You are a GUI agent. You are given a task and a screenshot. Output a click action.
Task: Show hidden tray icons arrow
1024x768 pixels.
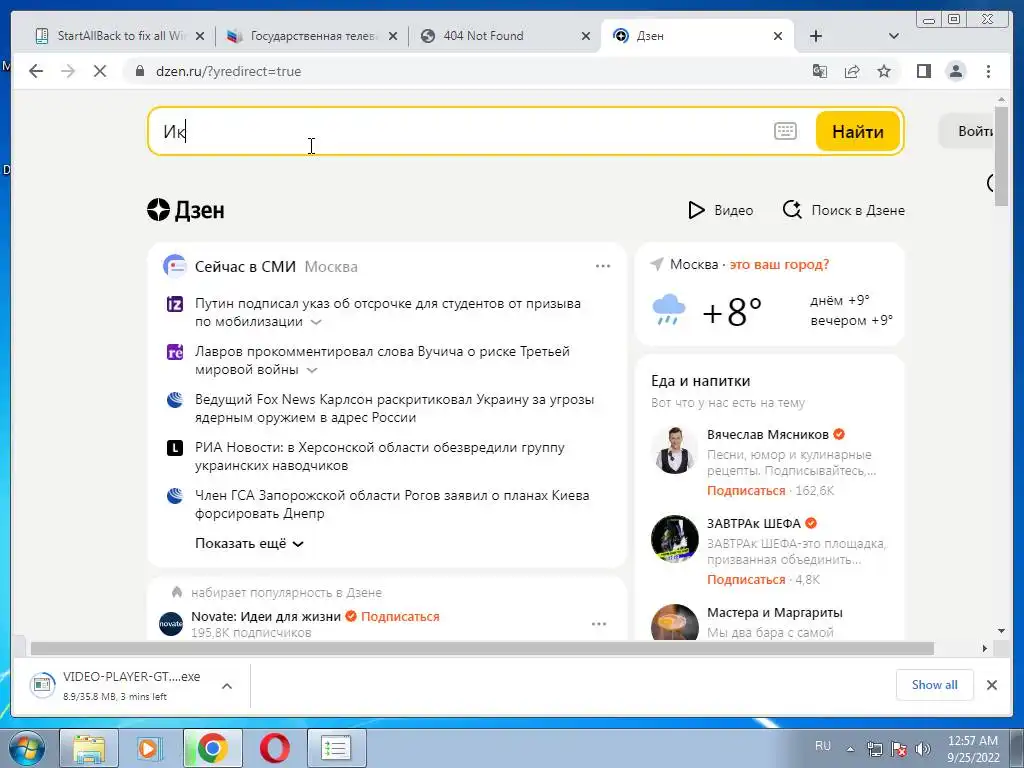point(850,749)
